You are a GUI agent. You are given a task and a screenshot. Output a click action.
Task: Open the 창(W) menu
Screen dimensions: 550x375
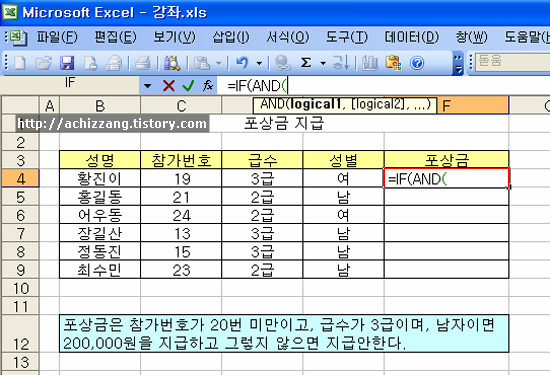471,37
